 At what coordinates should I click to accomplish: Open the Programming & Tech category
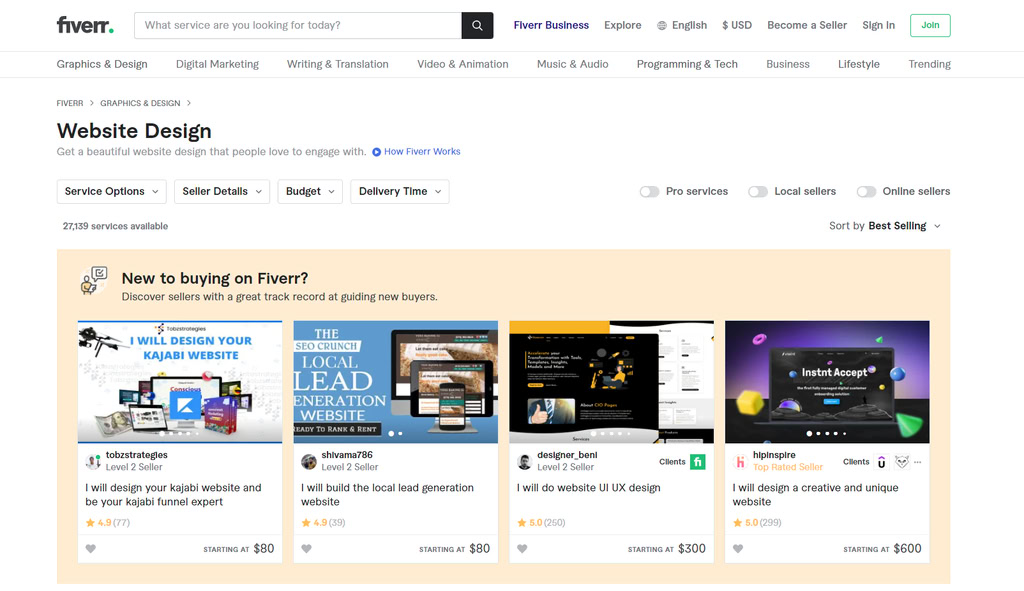point(687,63)
